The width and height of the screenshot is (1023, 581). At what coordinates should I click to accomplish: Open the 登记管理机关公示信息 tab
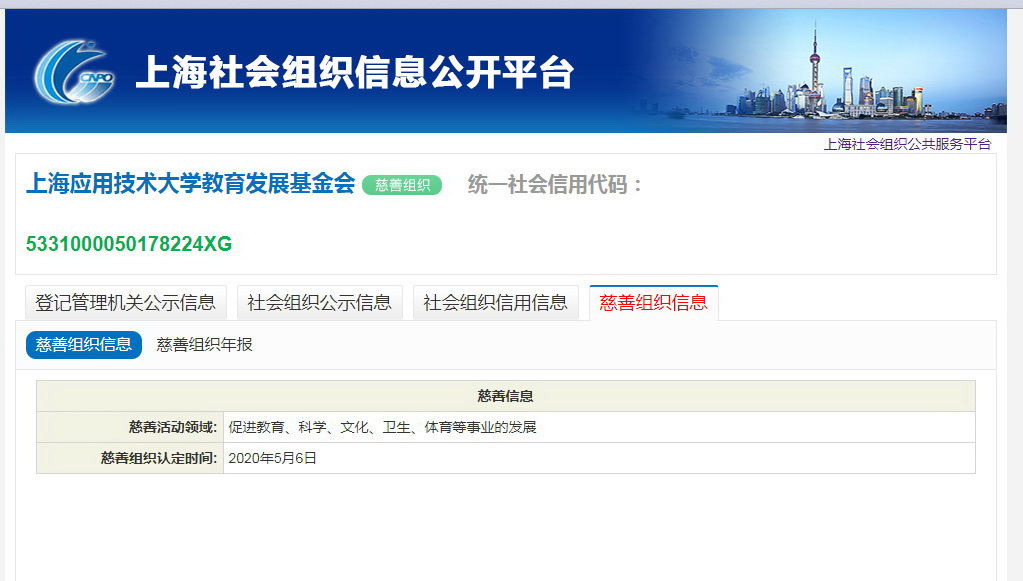(126, 303)
